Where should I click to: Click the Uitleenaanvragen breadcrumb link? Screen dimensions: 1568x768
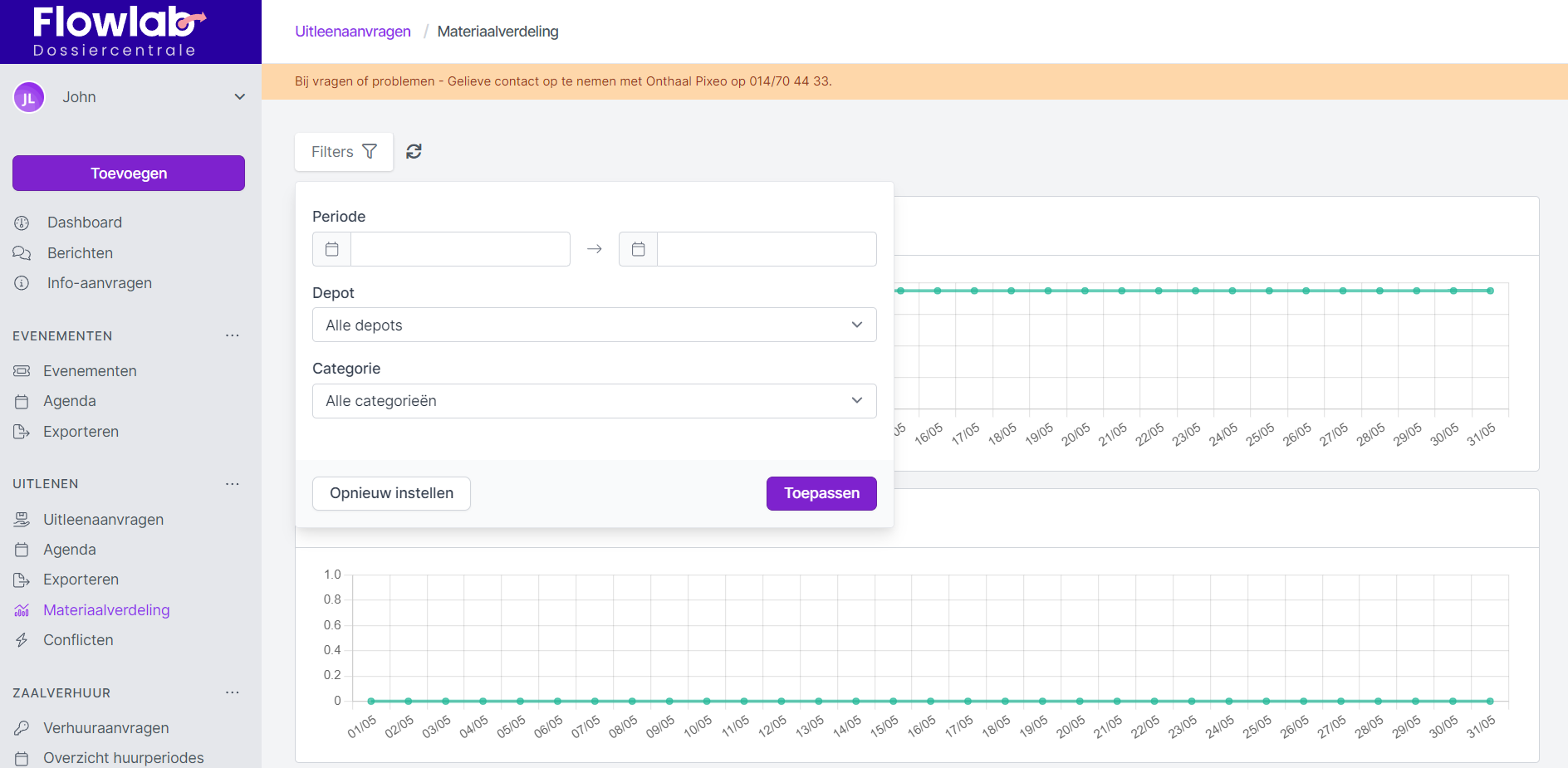tap(353, 32)
